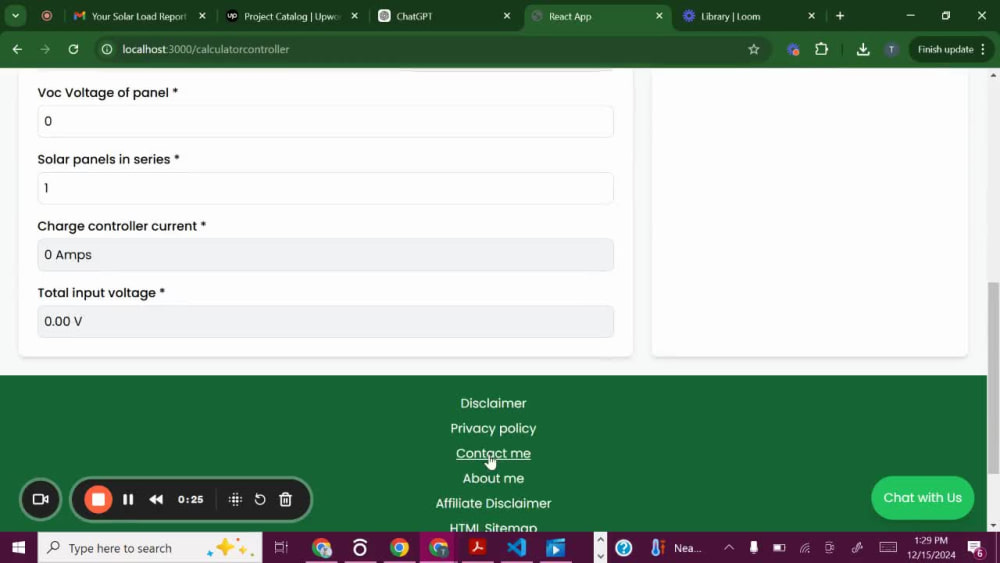This screenshot has width=1000, height=563.
Task: Pause the Loom recording
Action: pyautogui.click(x=128, y=499)
